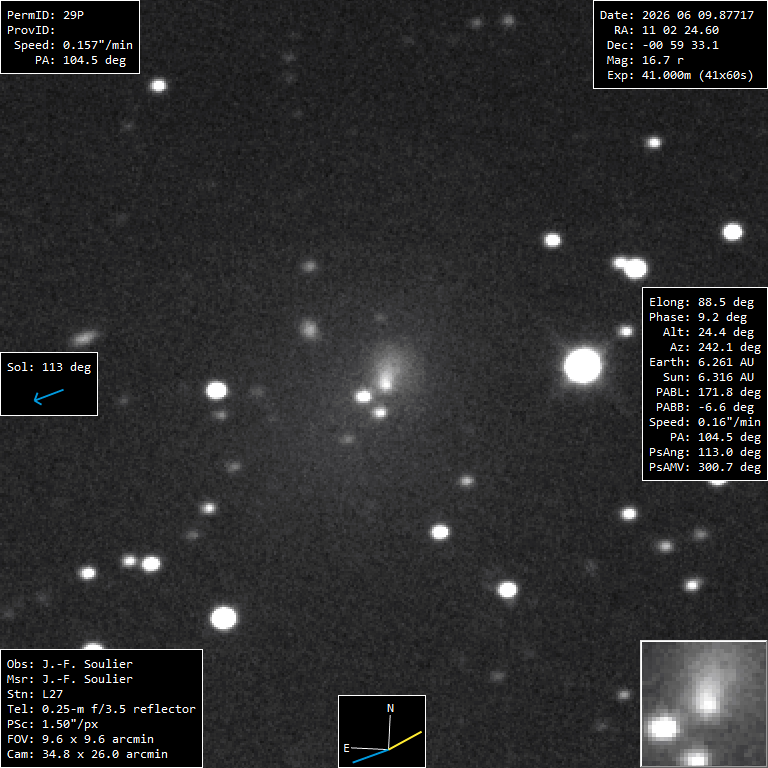The height and width of the screenshot is (768, 768).
Task: Select the 'Alt: 24.4 deg' line
Action: click(708, 333)
